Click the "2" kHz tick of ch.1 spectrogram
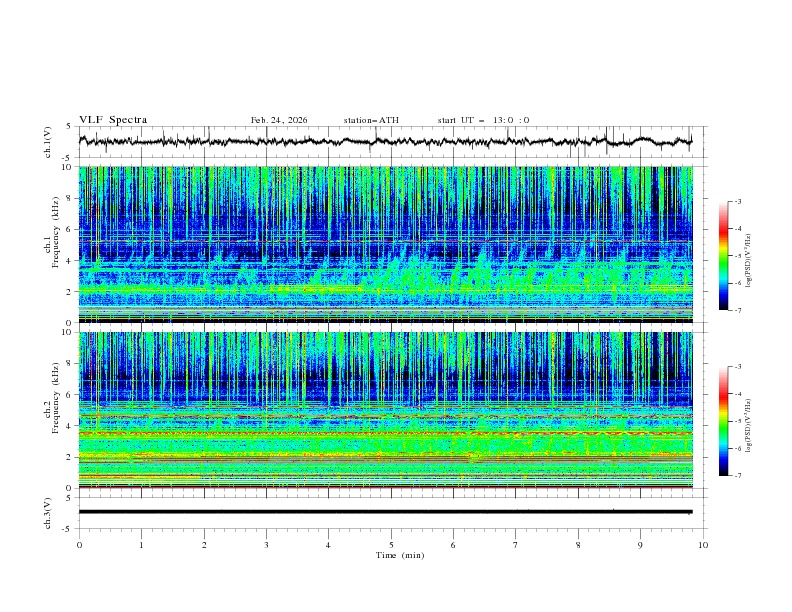 tap(70, 292)
